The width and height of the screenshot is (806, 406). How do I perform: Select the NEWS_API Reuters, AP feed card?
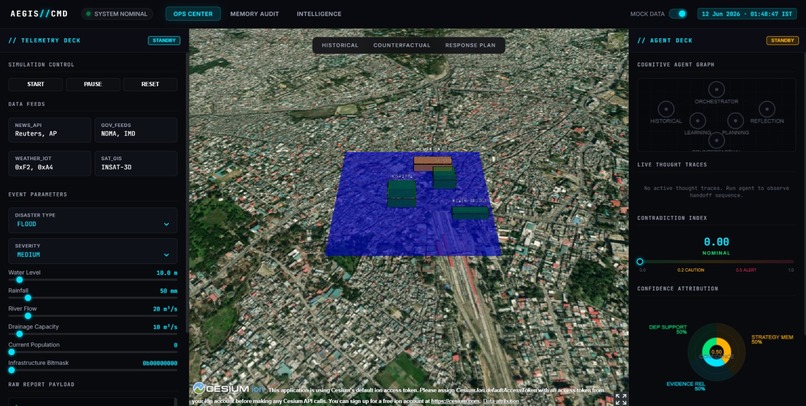[49, 130]
